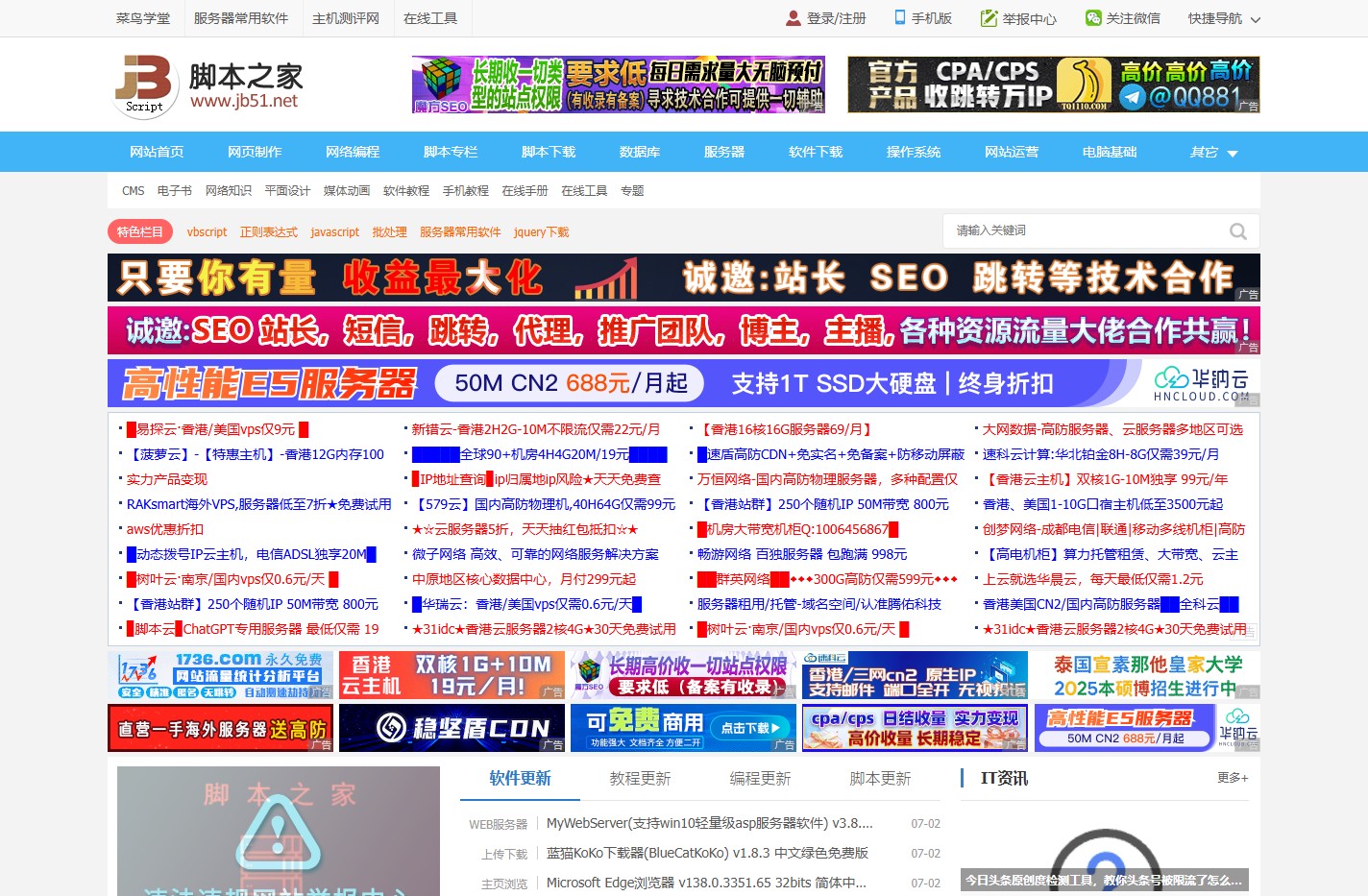The height and width of the screenshot is (896, 1368).
Task: Open 软件下载 navigation item
Action: point(816,152)
